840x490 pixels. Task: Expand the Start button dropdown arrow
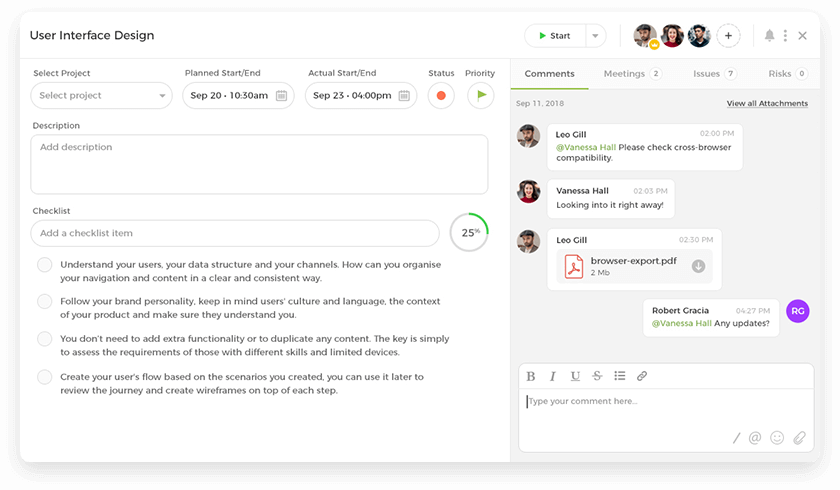click(x=596, y=36)
